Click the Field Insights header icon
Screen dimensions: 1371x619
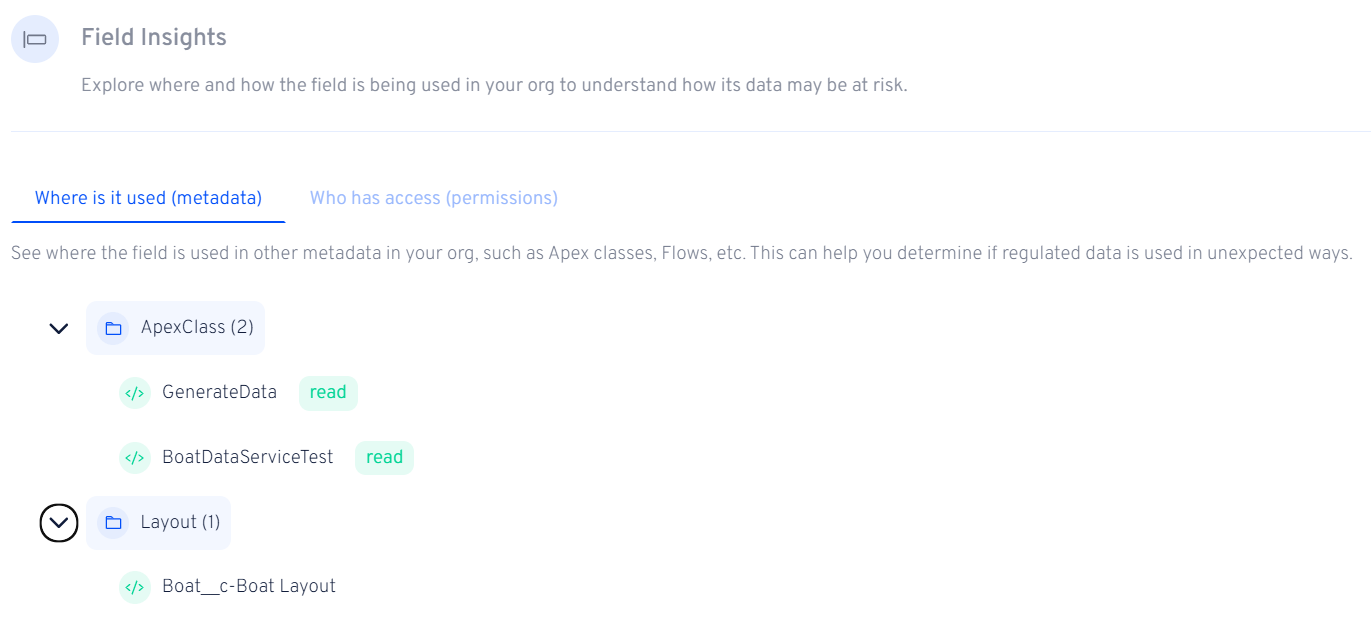[x=35, y=39]
